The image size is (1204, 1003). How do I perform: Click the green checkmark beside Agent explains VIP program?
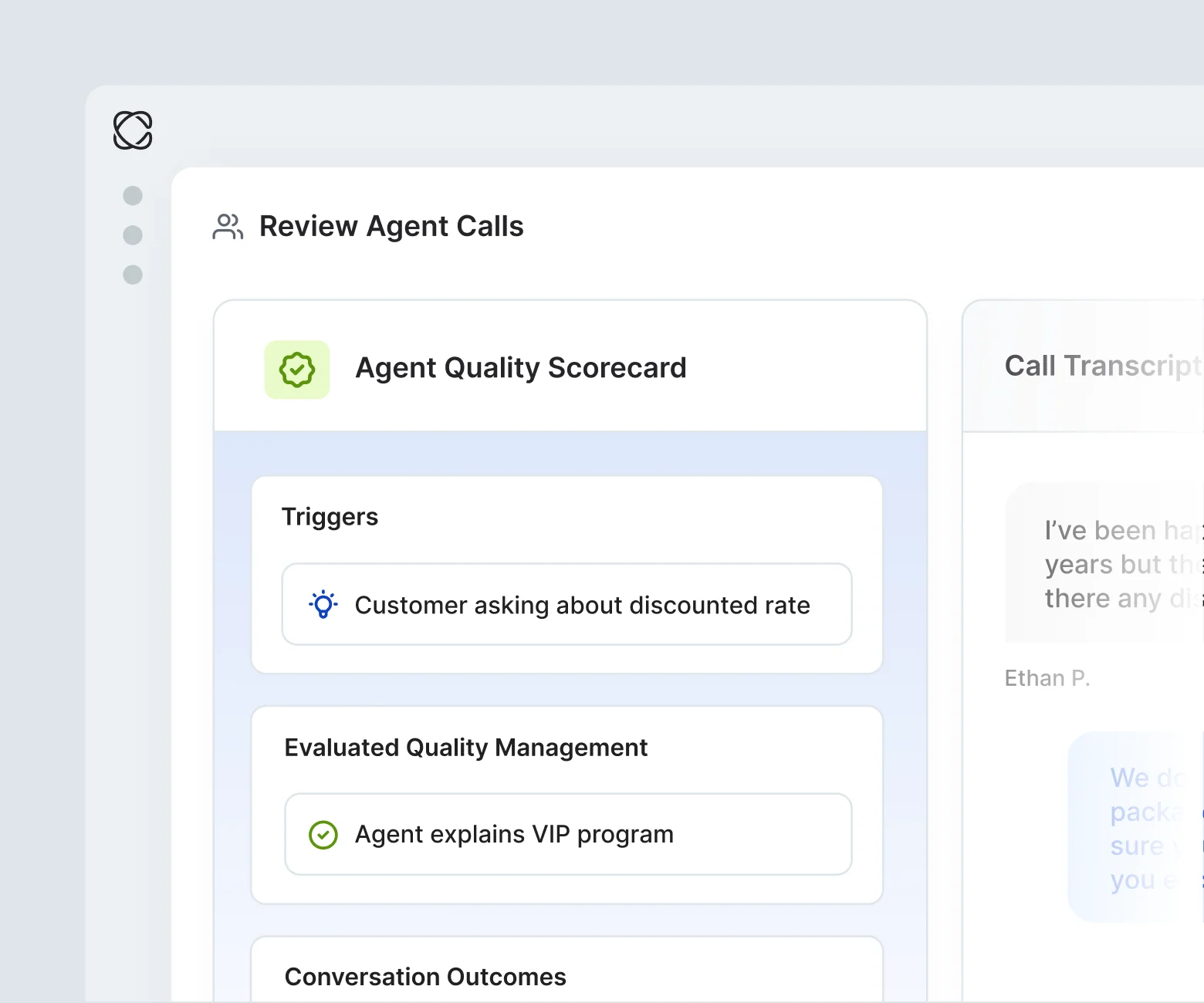click(x=323, y=834)
